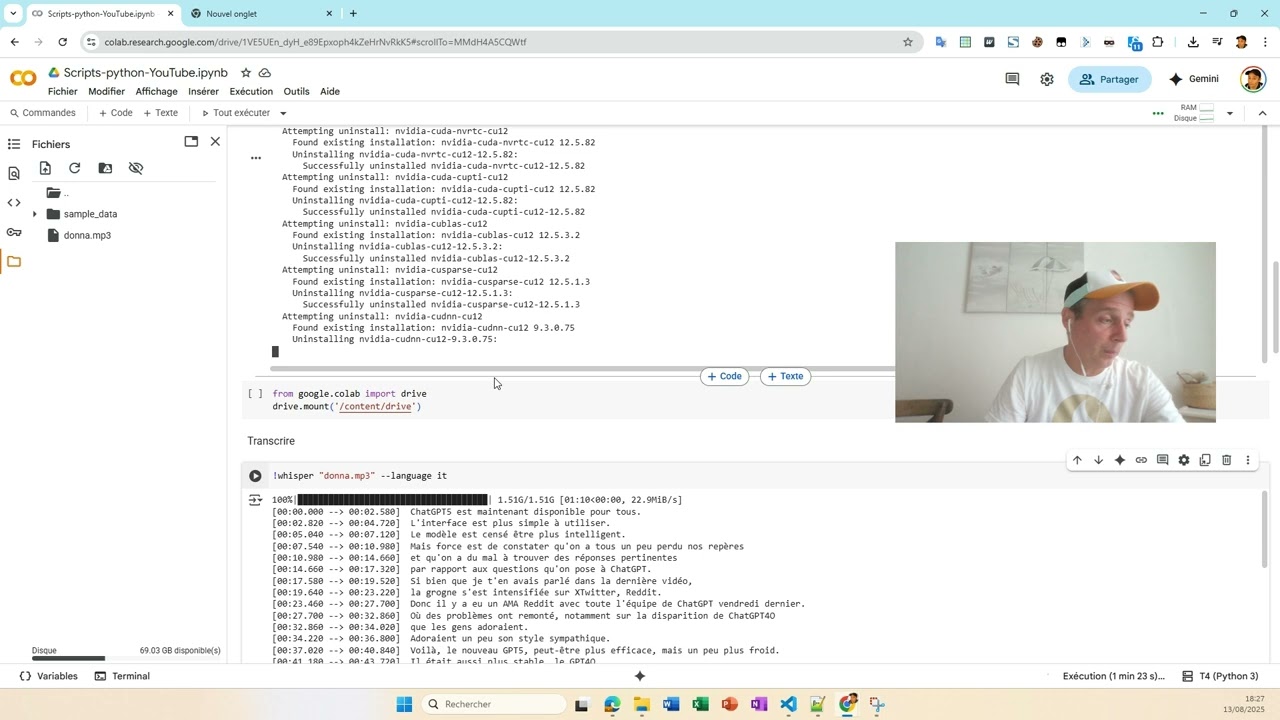This screenshot has height=720, width=1280.
Task: Open the secrets key panel
Action: coord(14,232)
